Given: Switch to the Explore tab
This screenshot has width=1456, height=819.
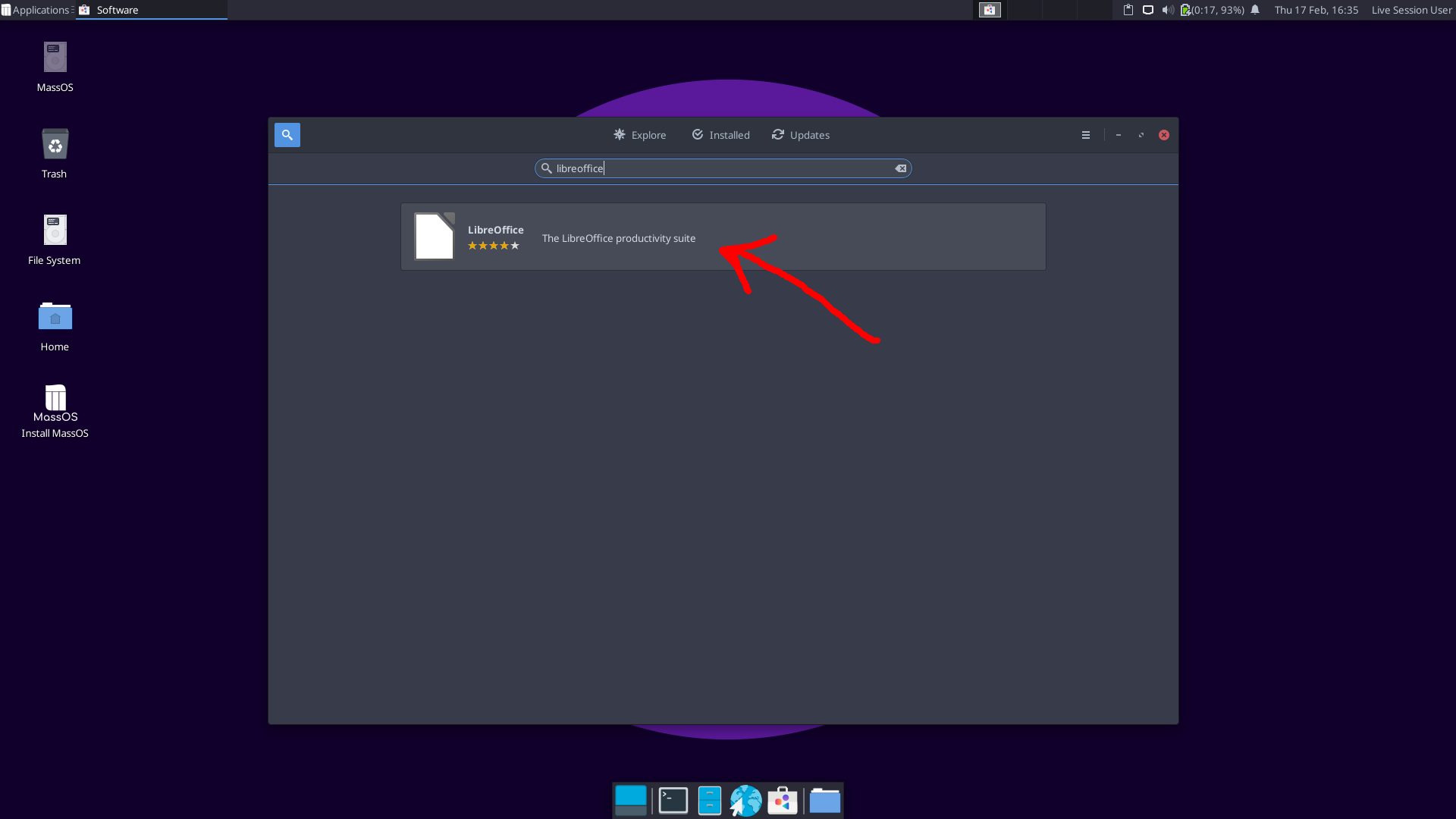Looking at the screenshot, I should 640,135.
